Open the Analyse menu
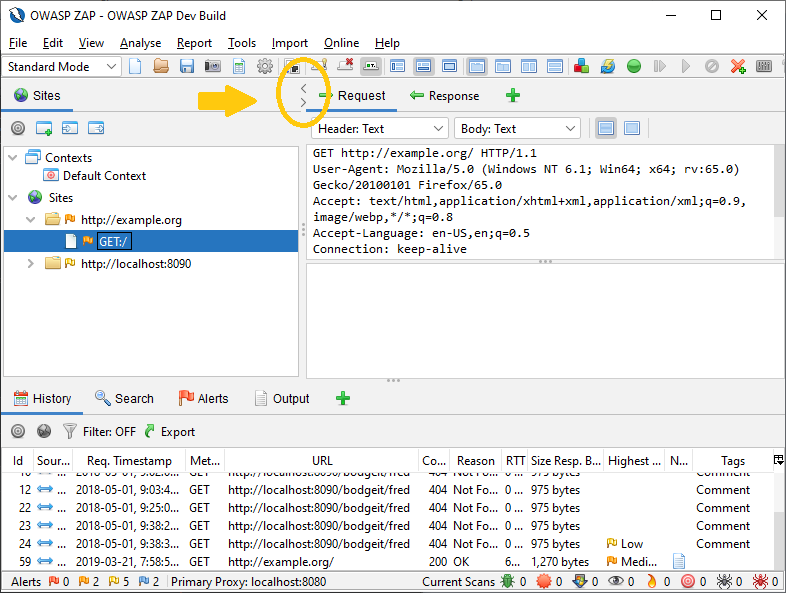 tap(140, 43)
